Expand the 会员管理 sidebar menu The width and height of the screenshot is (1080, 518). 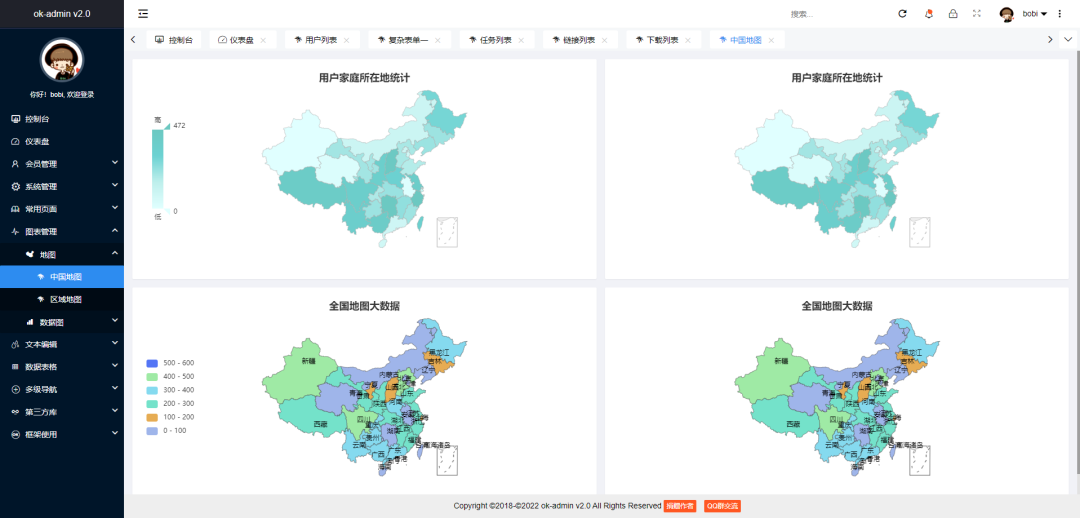click(62, 164)
